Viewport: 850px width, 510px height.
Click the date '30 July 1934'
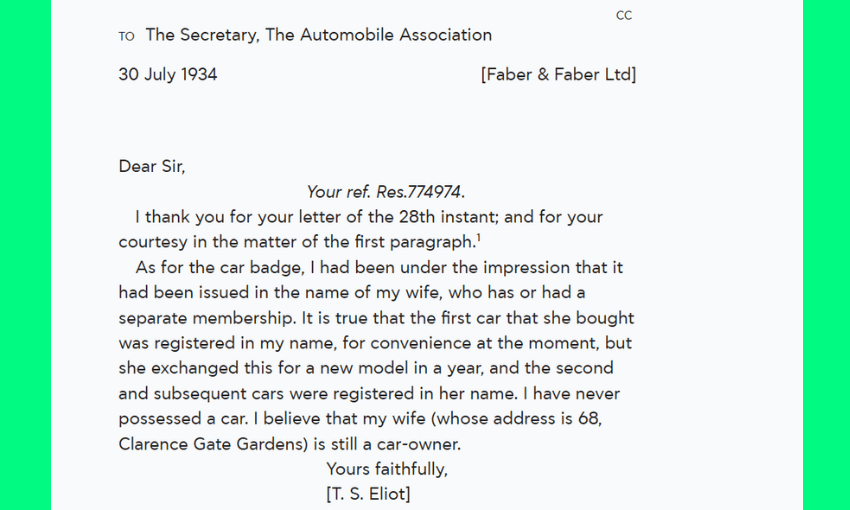point(168,74)
